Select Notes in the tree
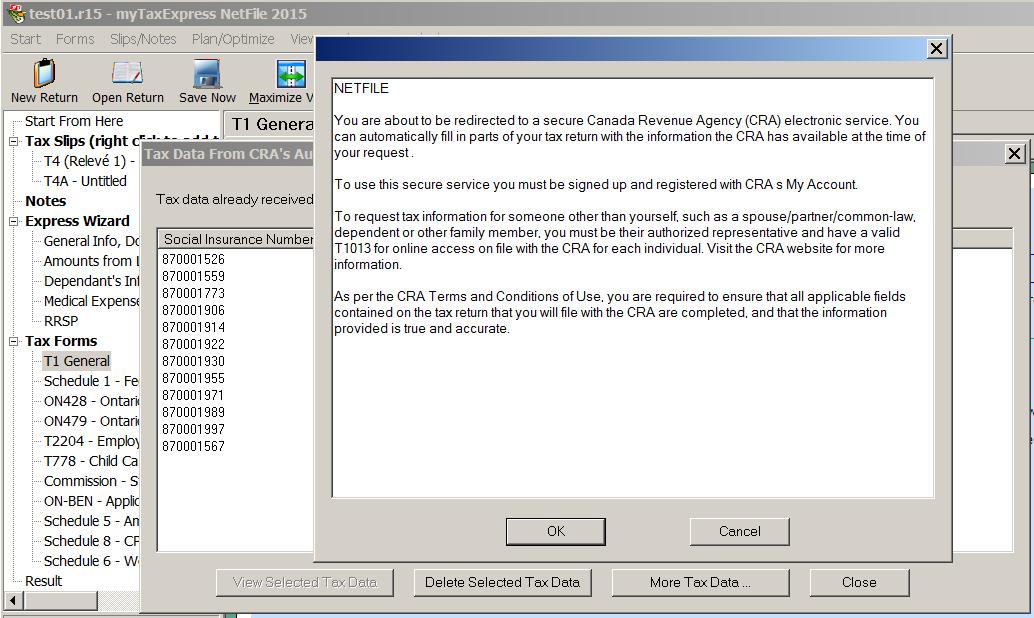This screenshot has width=1034, height=618. (x=46, y=201)
